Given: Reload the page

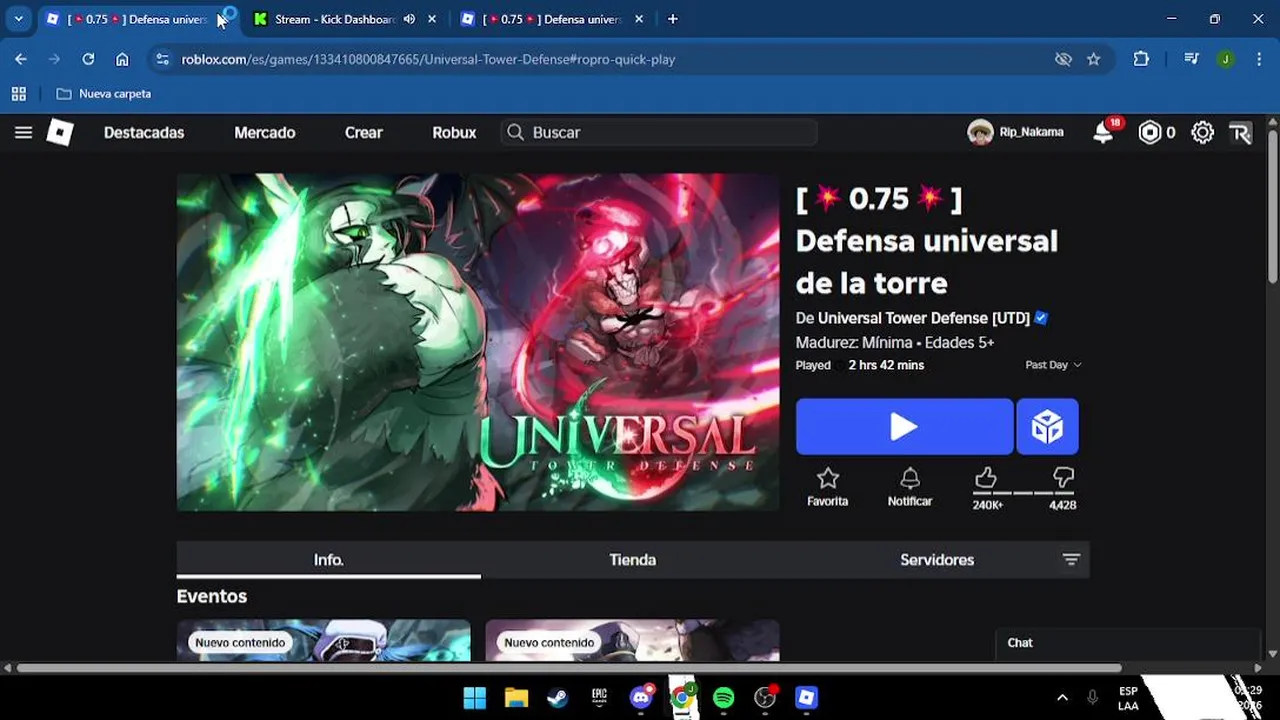Looking at the screenshot, I should coord(88,59).
